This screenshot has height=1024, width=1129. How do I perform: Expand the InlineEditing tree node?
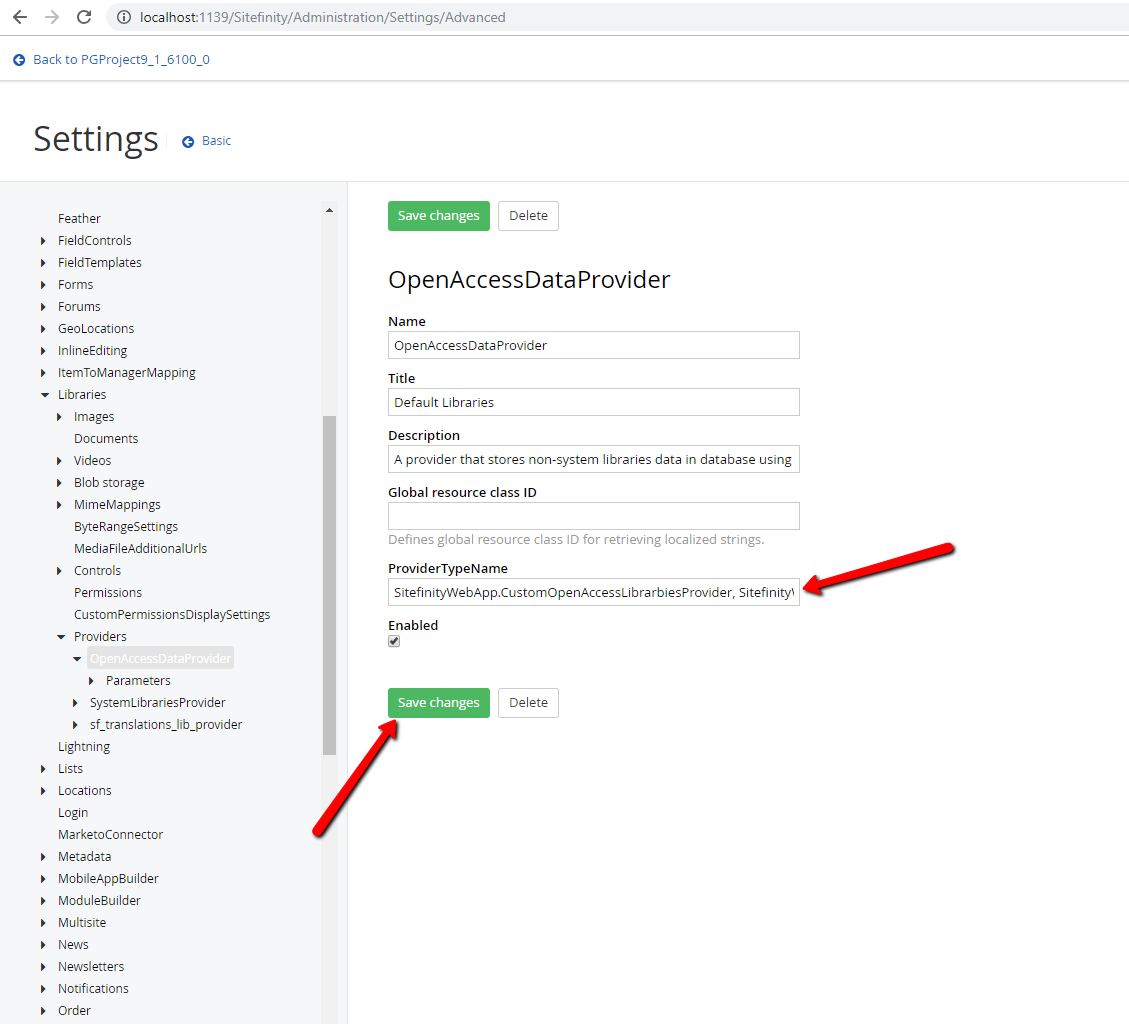tap(43, 351)
